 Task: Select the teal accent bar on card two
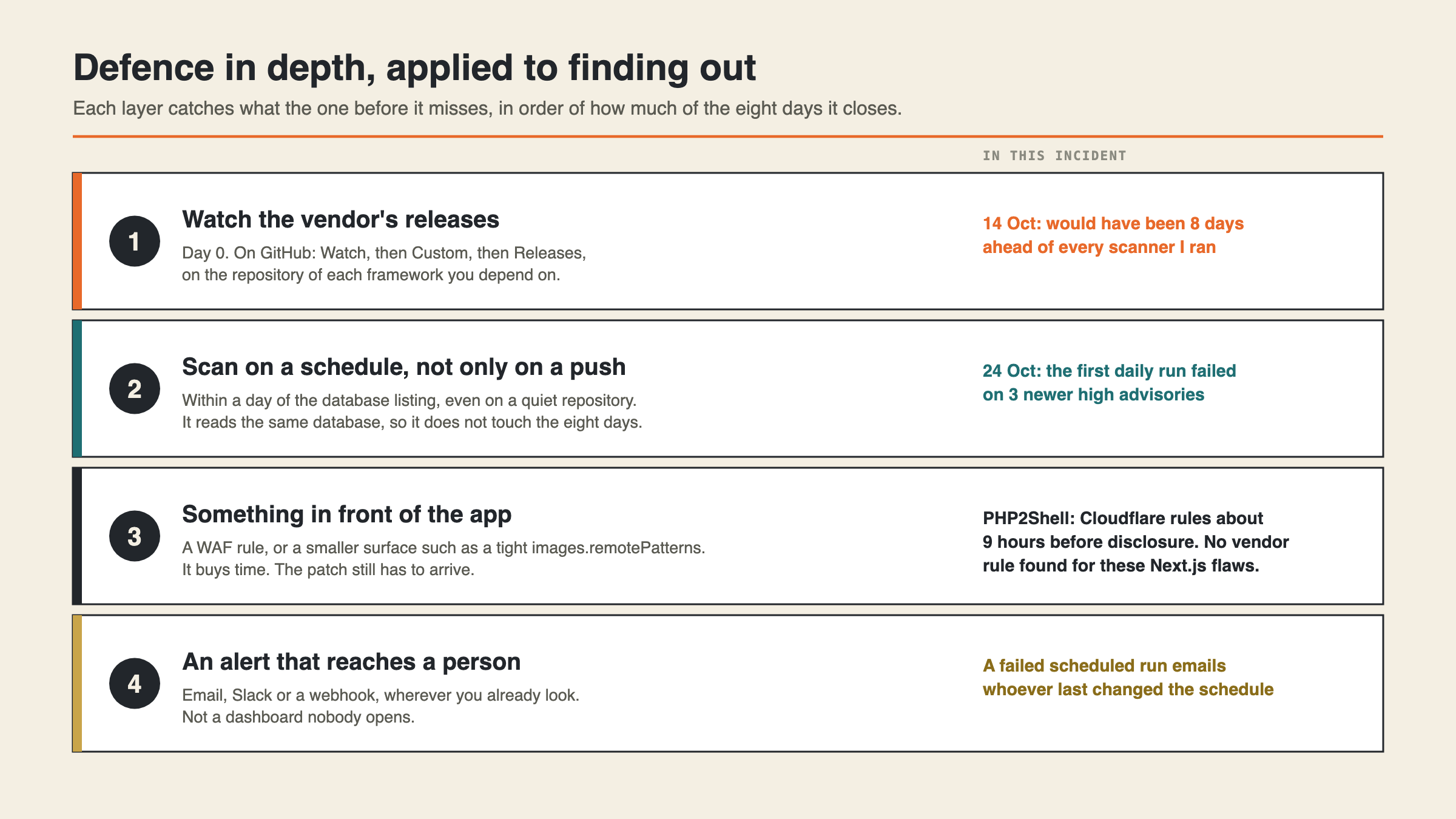(x=77, y=388)
